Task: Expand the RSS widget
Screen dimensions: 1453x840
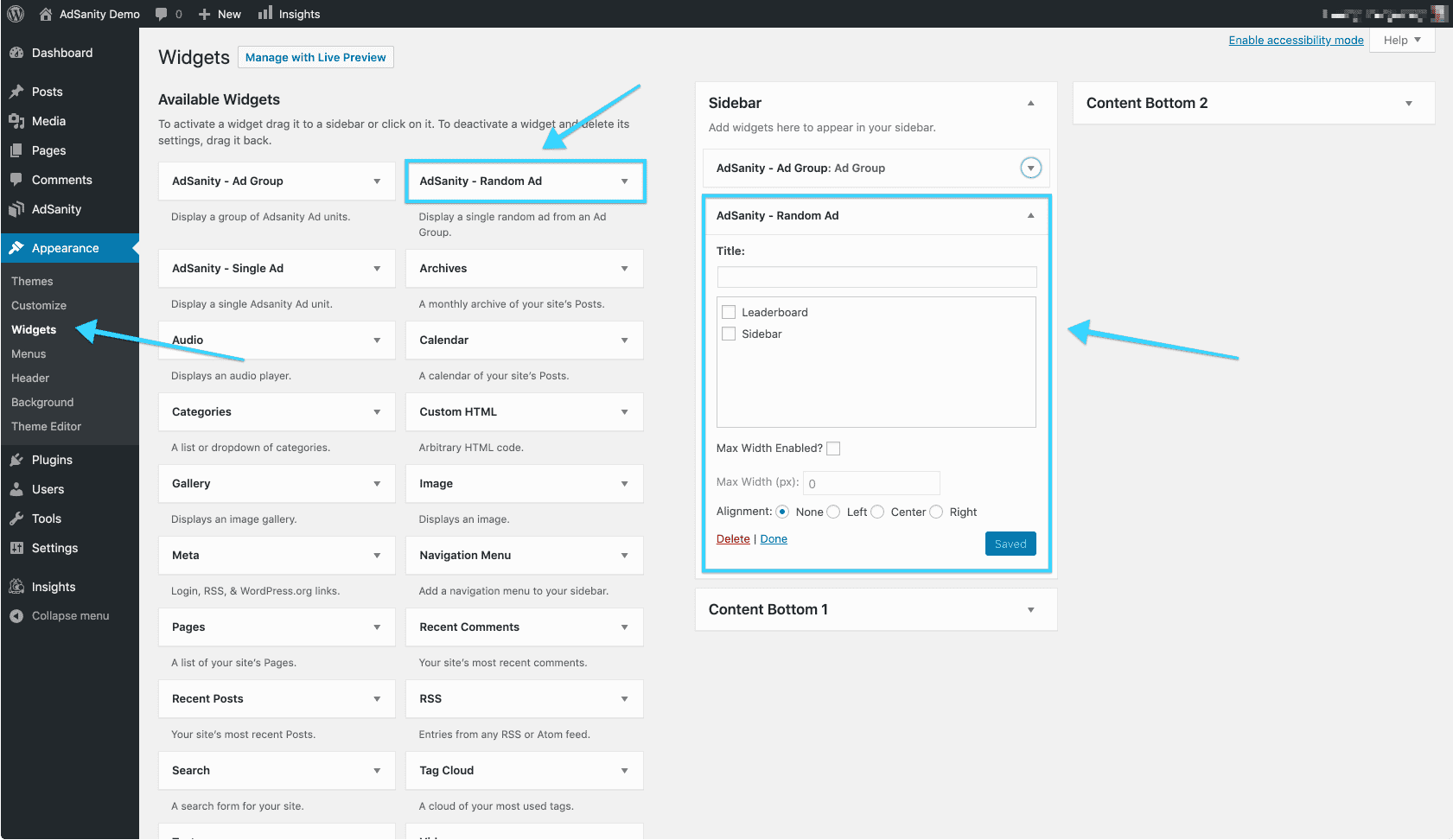Action: [x=624, y=699]
